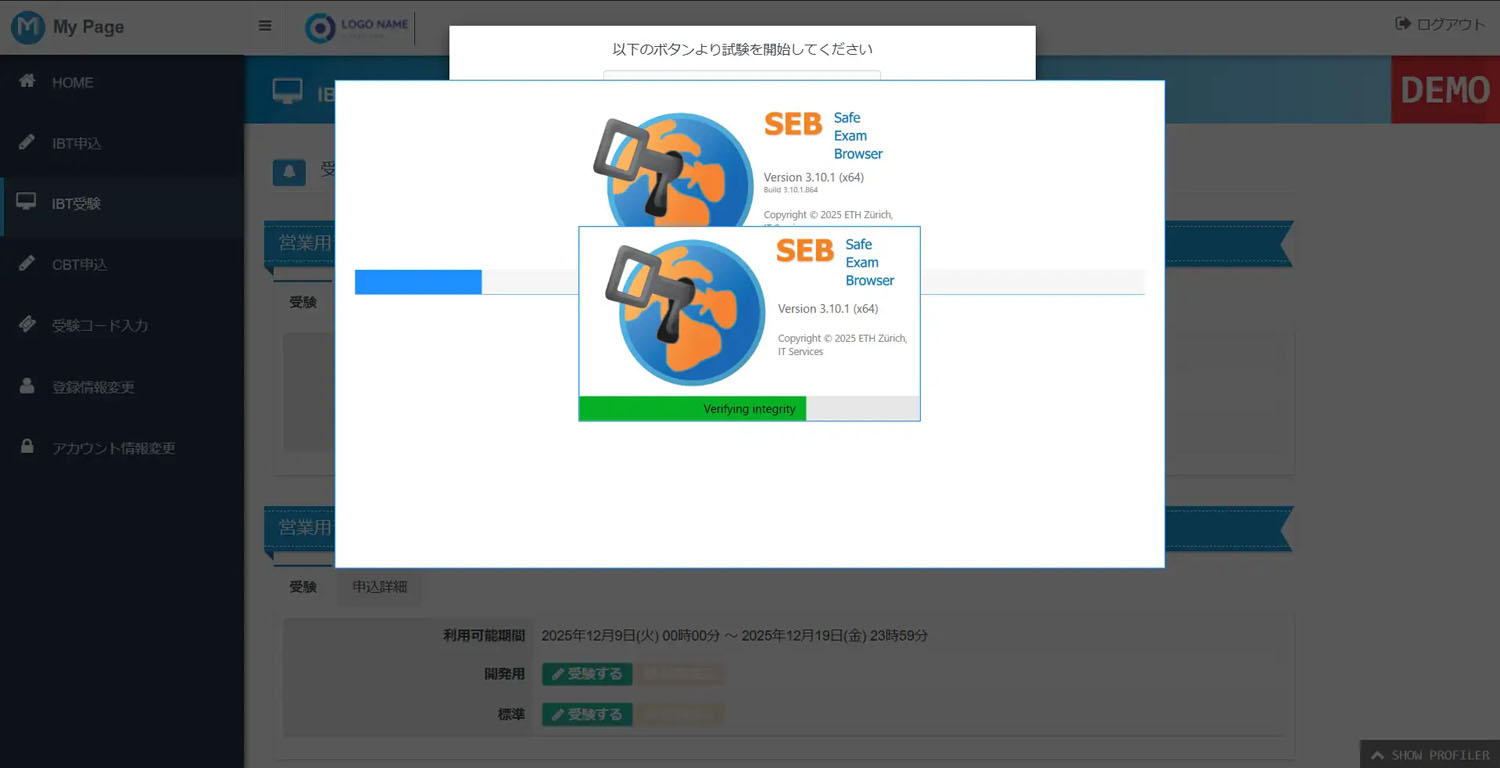Expand the SHOW PROFILER panel
Screen dimensions: 1500x768
1428,754
